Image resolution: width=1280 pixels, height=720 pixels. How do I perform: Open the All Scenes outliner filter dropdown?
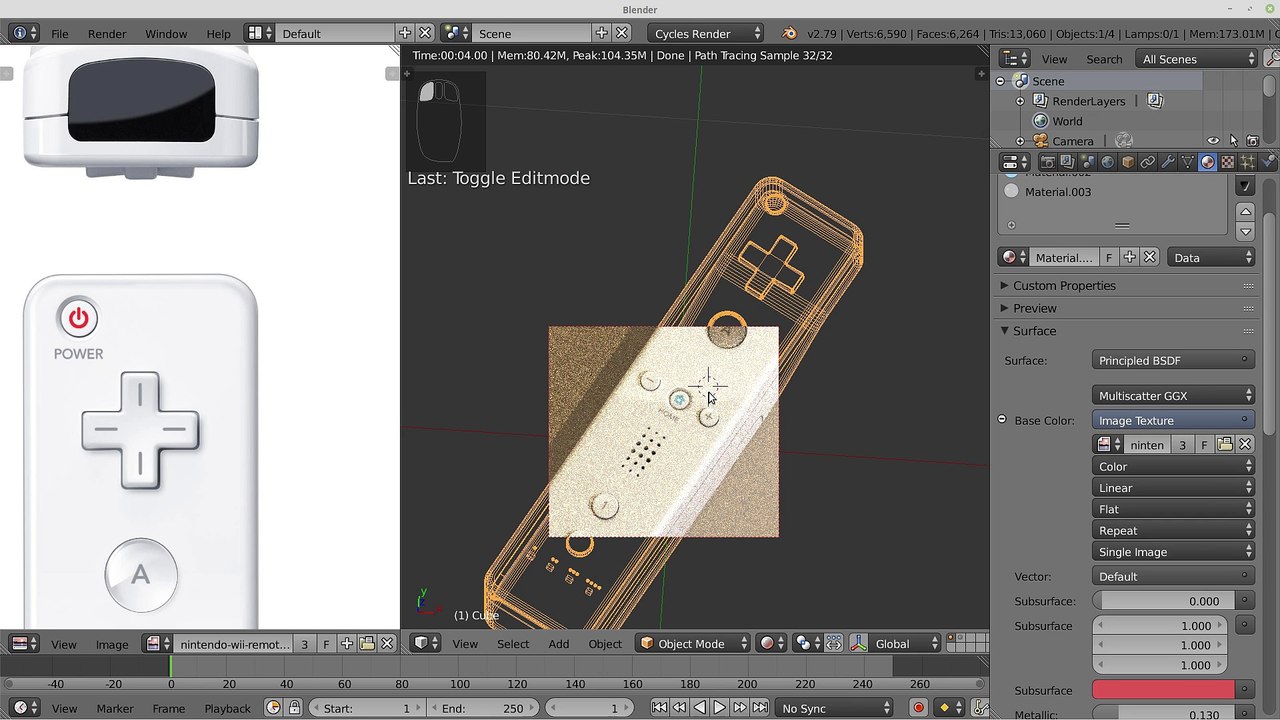click(x=1196, y=59)
